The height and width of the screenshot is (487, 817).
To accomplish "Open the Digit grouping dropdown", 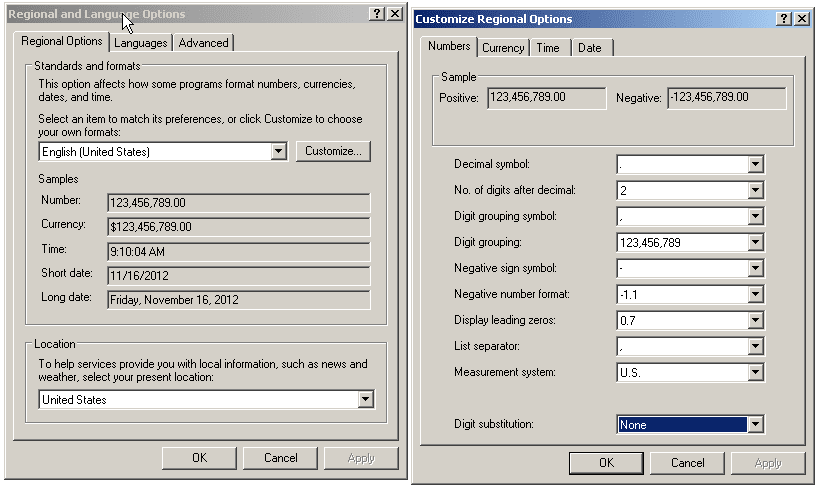I will (x=755, y=243).
